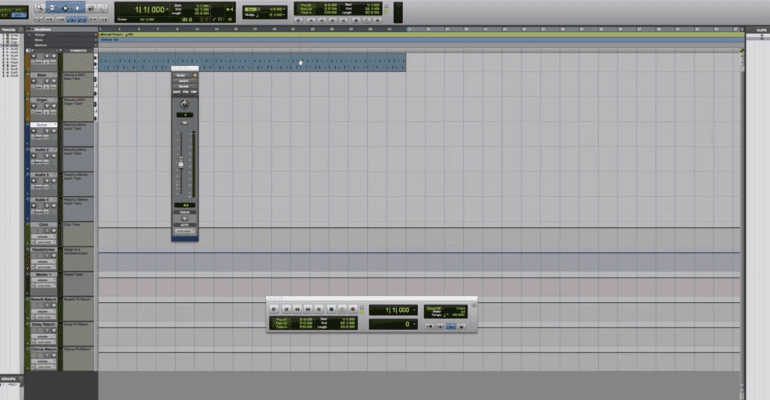Click the Reverb Return track name
The height and width of the screenshot is (400, 770).
coord(43,299)
